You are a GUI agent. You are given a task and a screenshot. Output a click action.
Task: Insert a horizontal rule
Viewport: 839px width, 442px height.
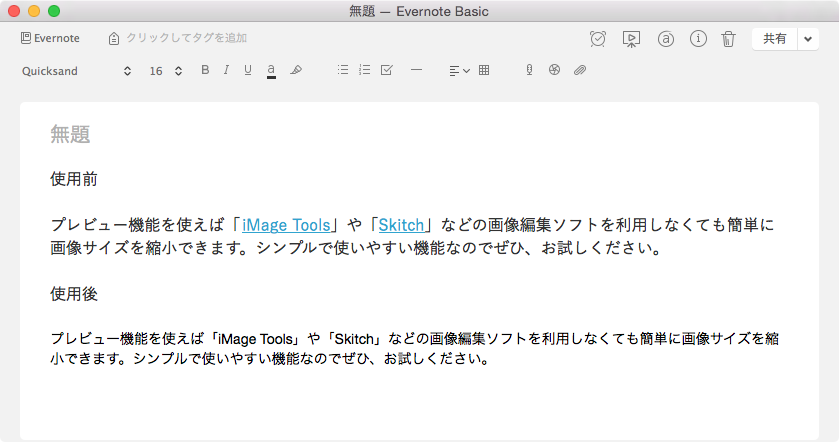[416, 70]
